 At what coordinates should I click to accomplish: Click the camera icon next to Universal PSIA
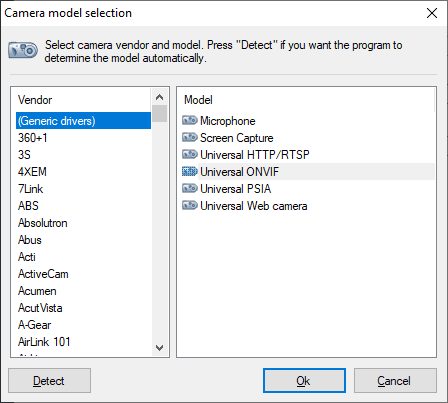coord(190,188)
